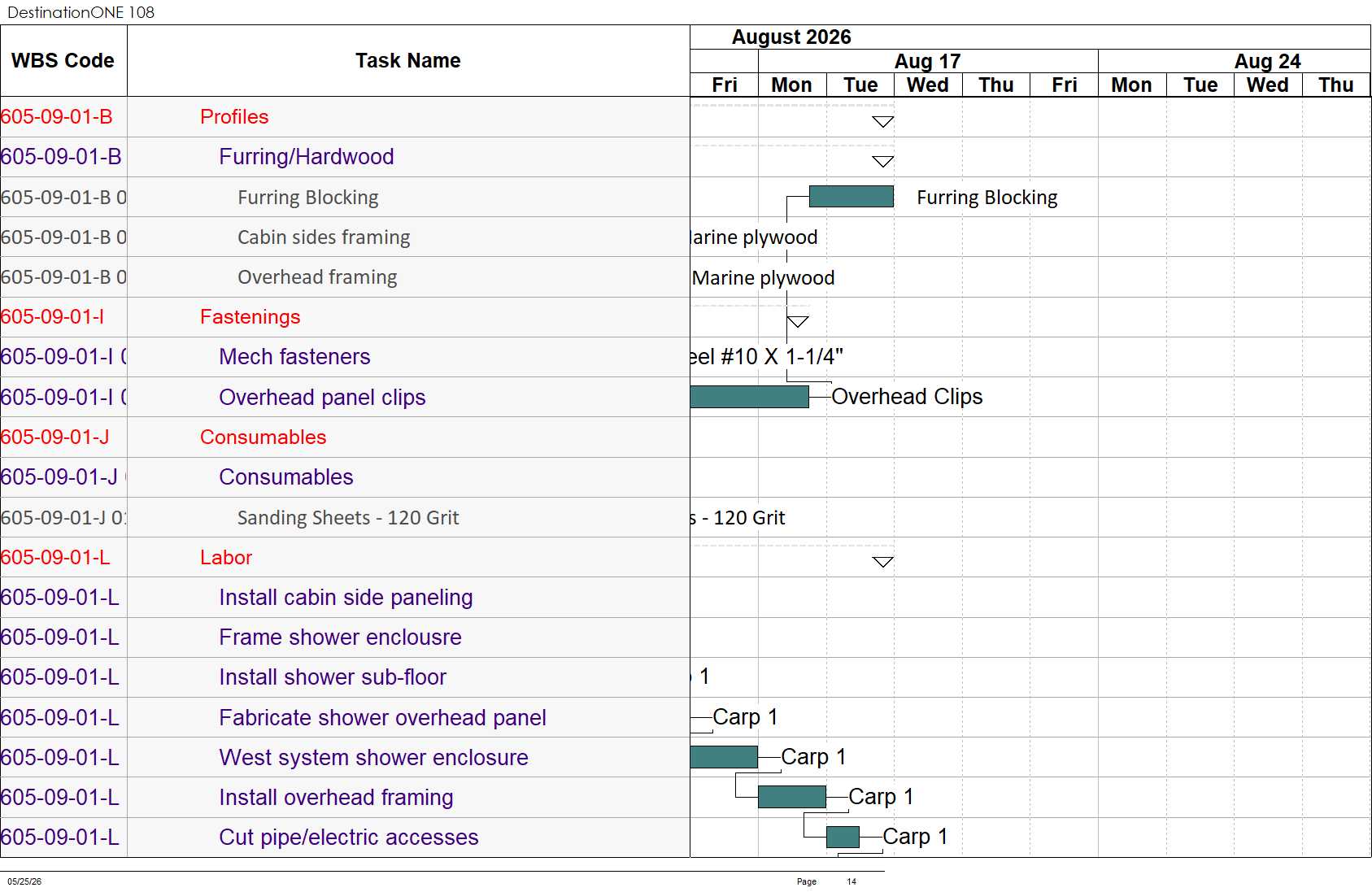Screen dimensions: 1372x892
Task: Click the WBS code 605-09-01-I of Fastenings
Action: tap(53, 317)
